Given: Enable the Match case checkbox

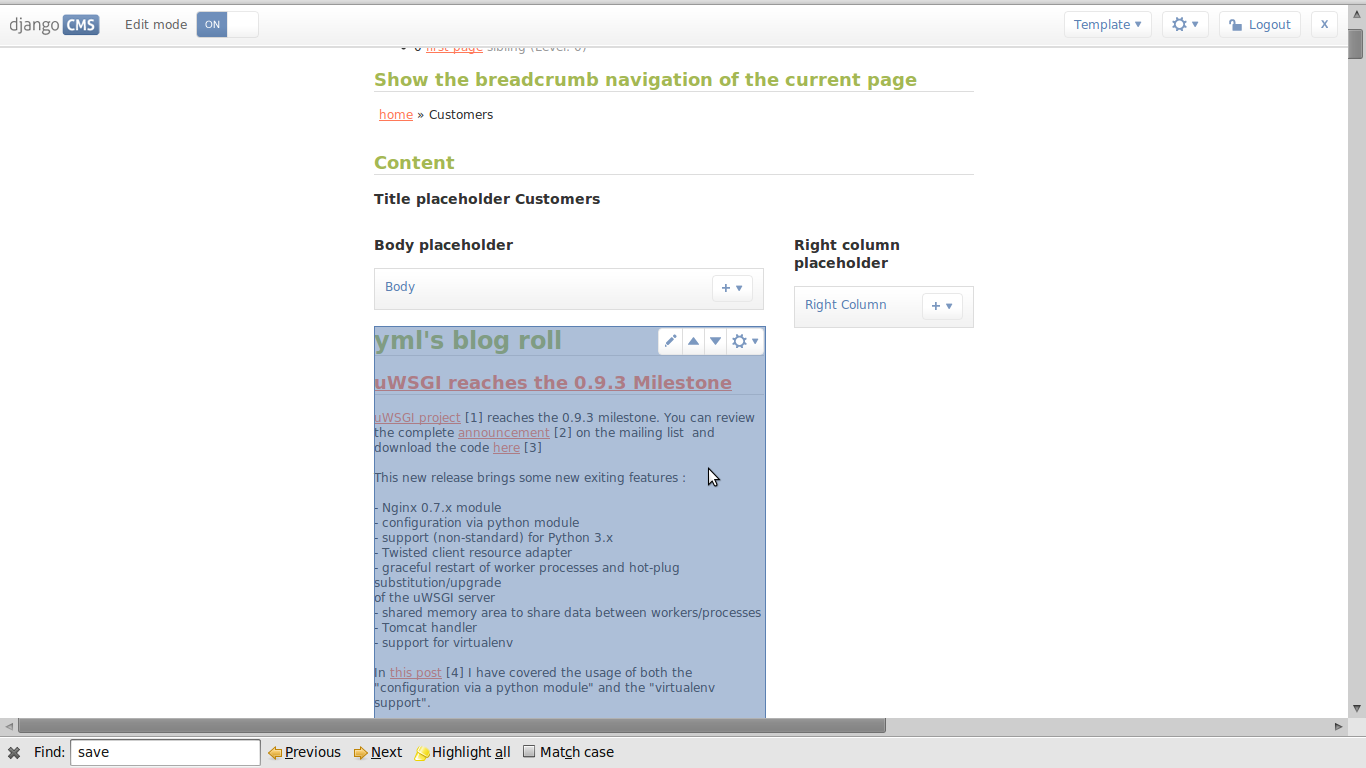Looking at the screenshot, I should [530, 752].
